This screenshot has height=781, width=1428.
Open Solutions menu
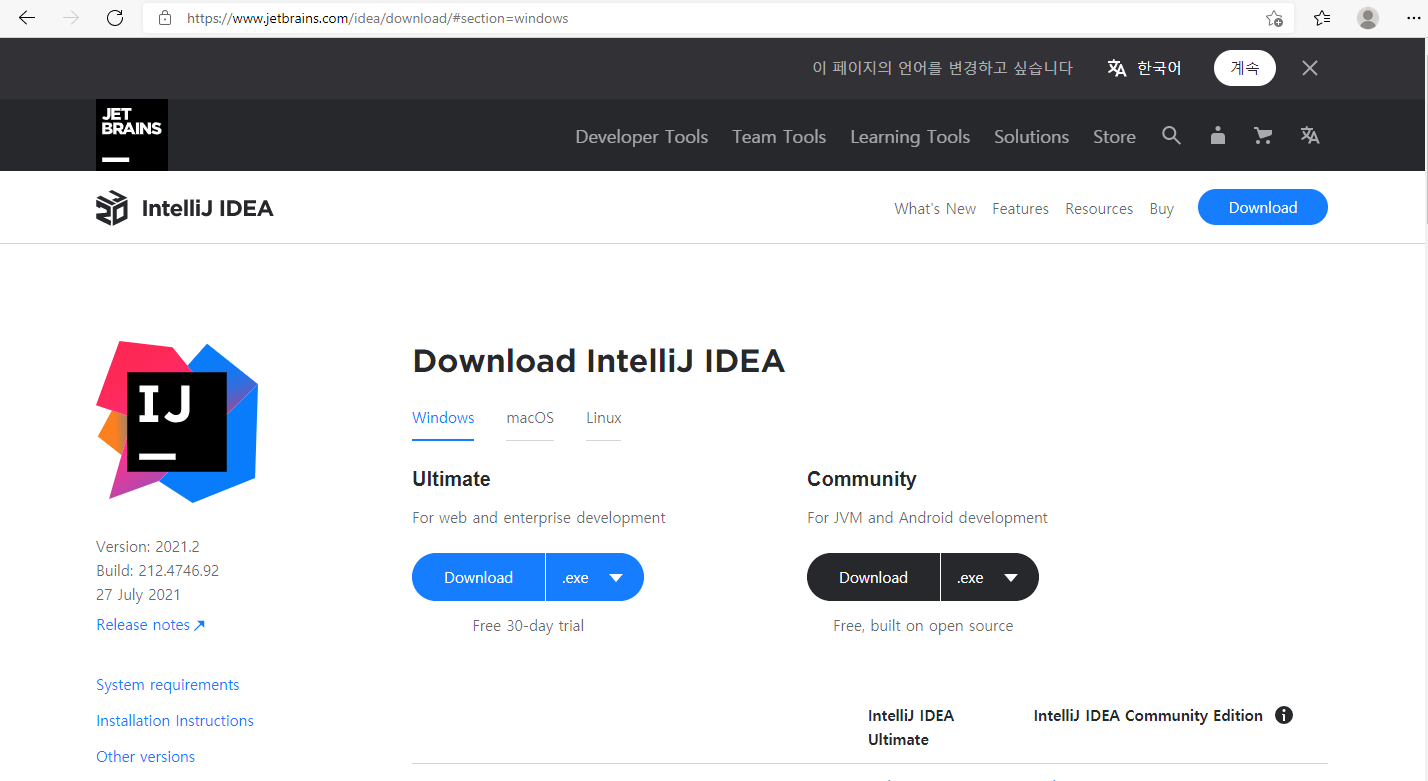pos(1031,137)
